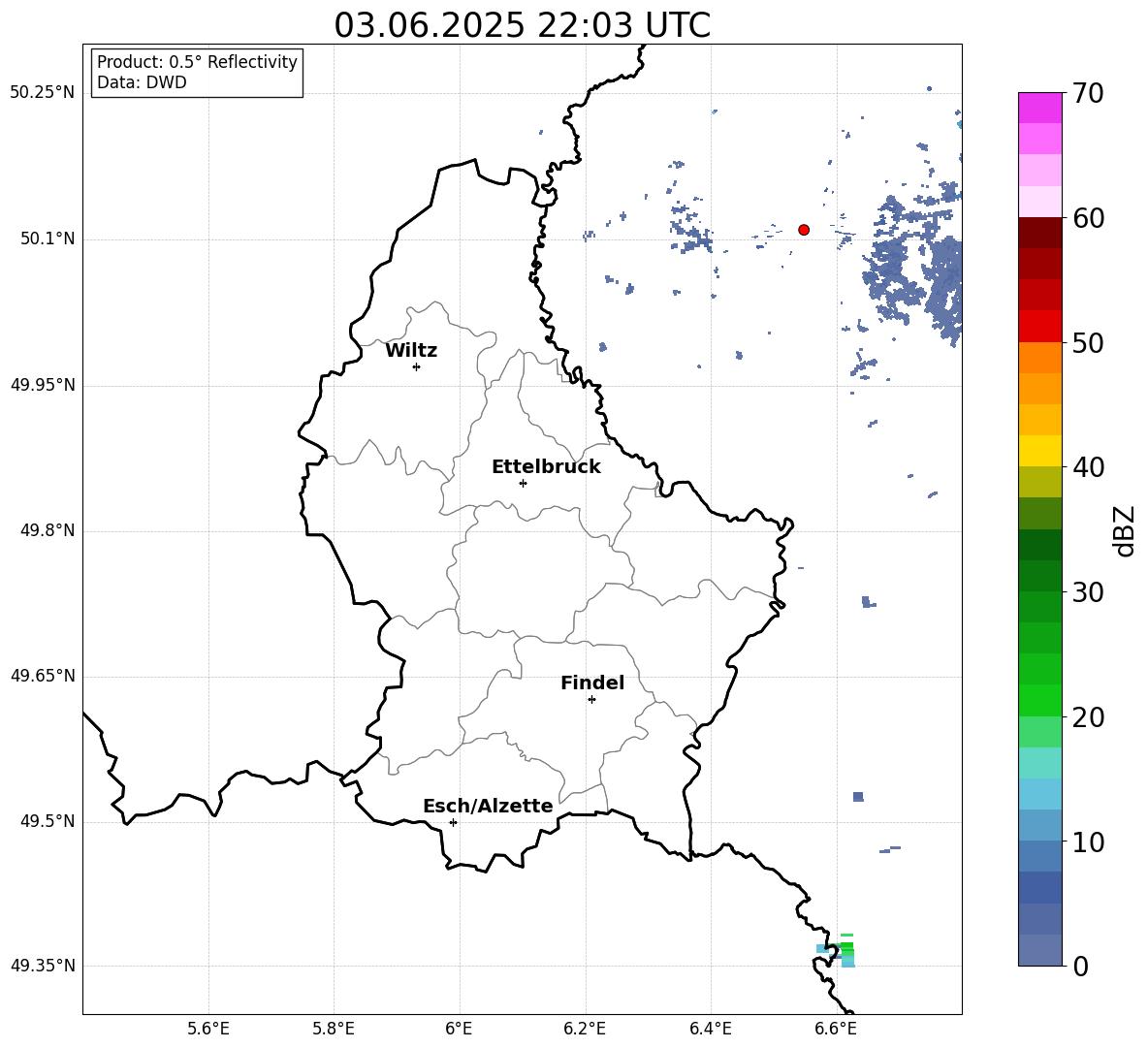Click the 6.2°E longitude label
The width and height of the screenshot is (1148, 1048).
[585, 1029]
